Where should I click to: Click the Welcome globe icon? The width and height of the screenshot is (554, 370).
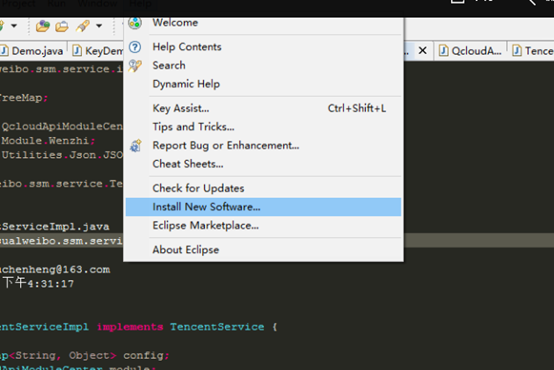pos(135,23)
